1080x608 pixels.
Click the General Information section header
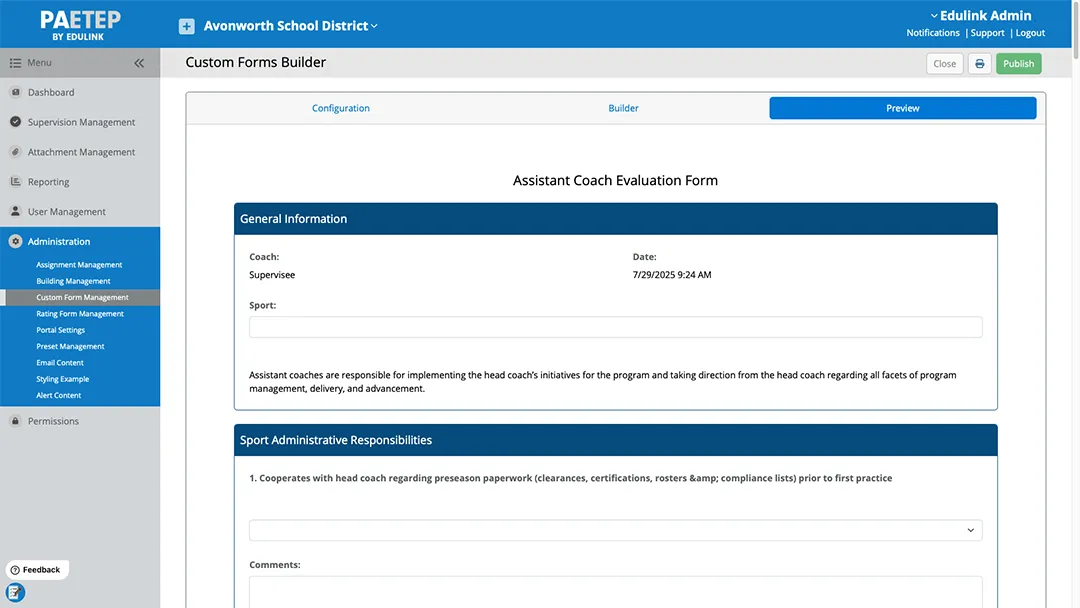coord(616,219)
